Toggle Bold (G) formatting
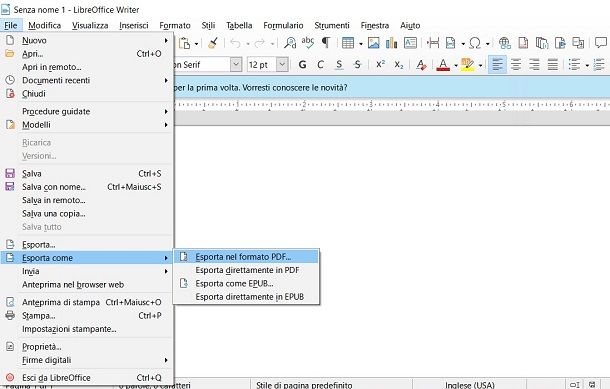 tap(302, 65)
